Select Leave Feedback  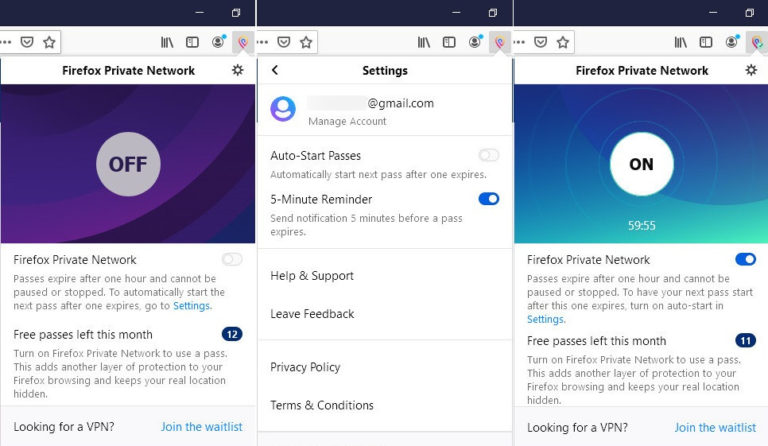[x=312, y=314]
